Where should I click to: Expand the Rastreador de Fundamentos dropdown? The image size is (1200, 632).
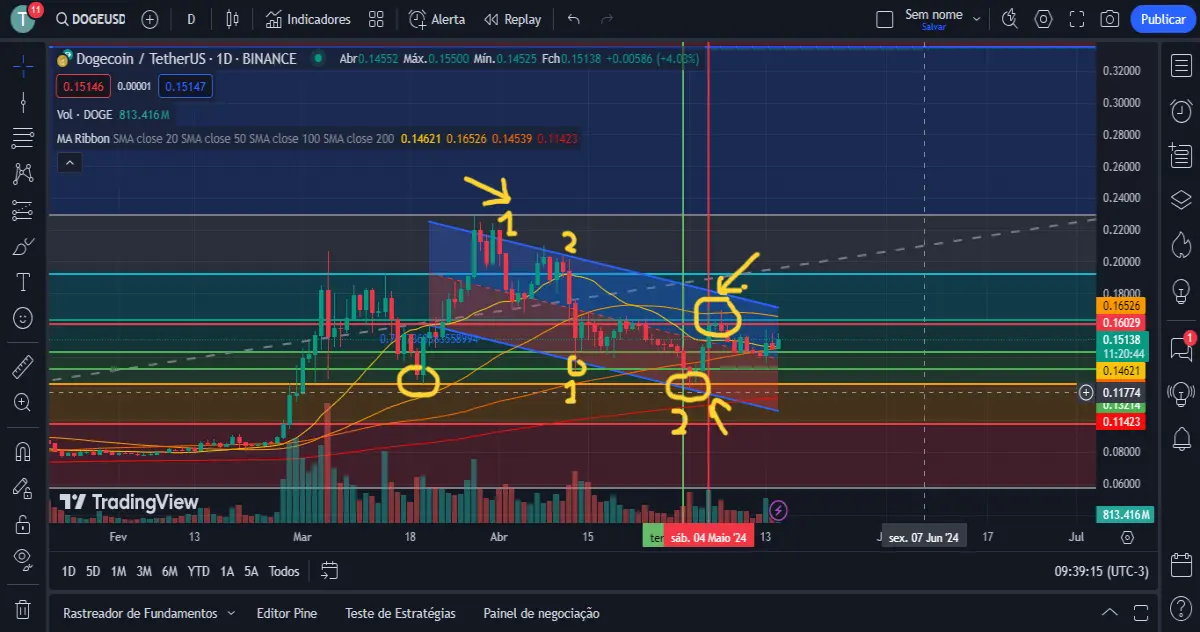231,613
